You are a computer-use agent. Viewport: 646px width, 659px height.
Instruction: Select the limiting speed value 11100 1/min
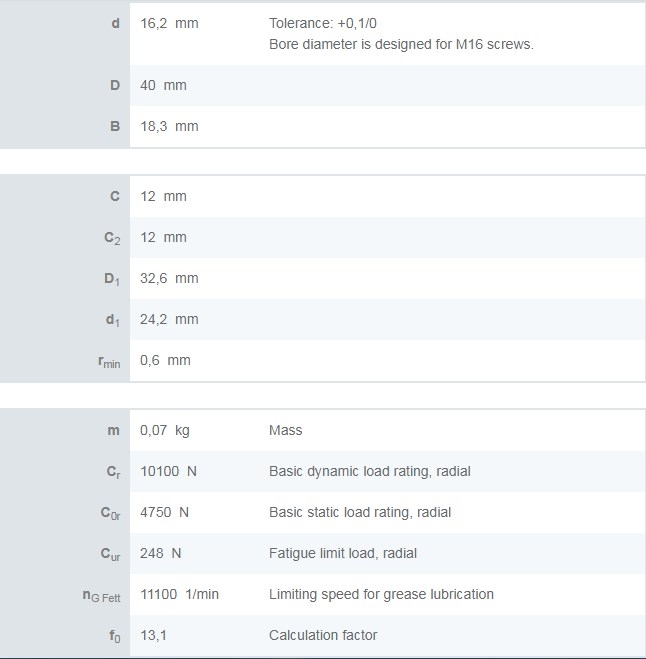pos(179,594)
